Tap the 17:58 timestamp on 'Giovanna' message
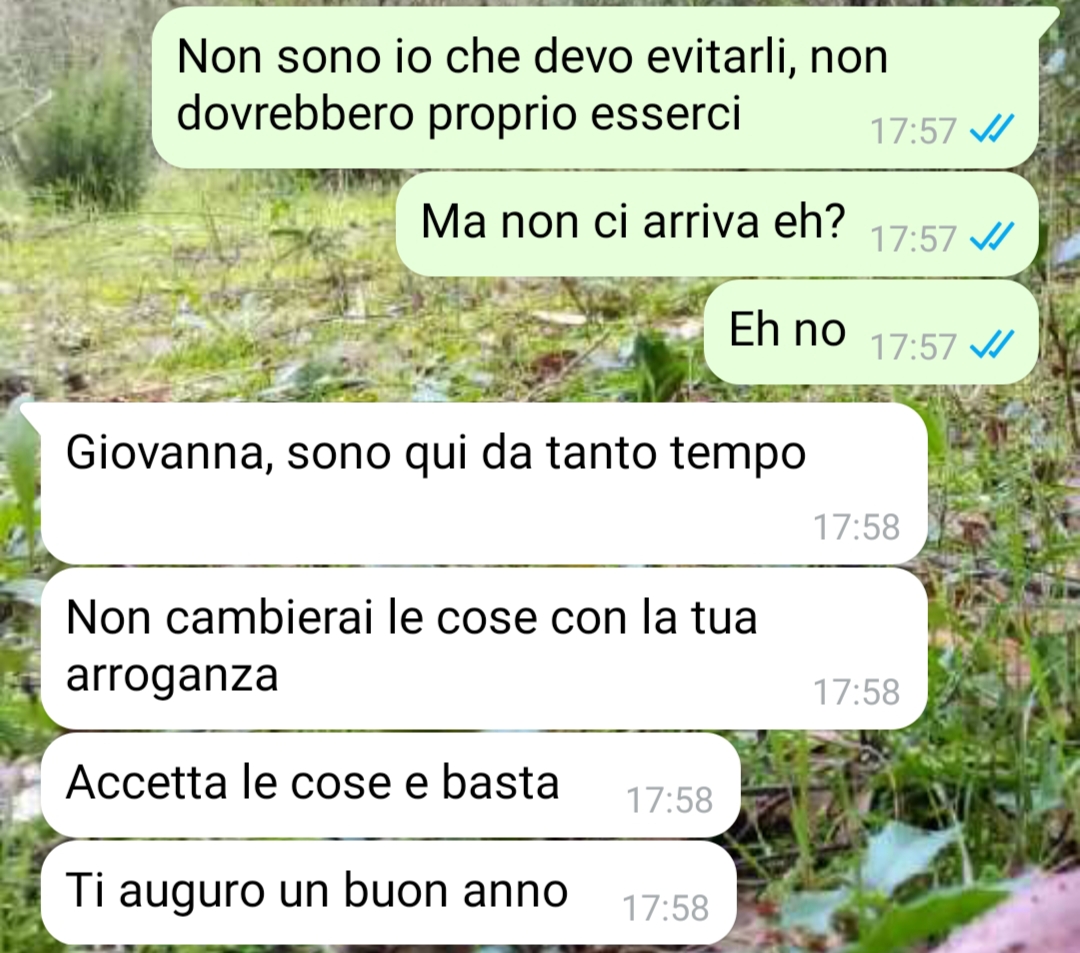The width and height of the screenshot is (1080, 953). coord(857,527)
